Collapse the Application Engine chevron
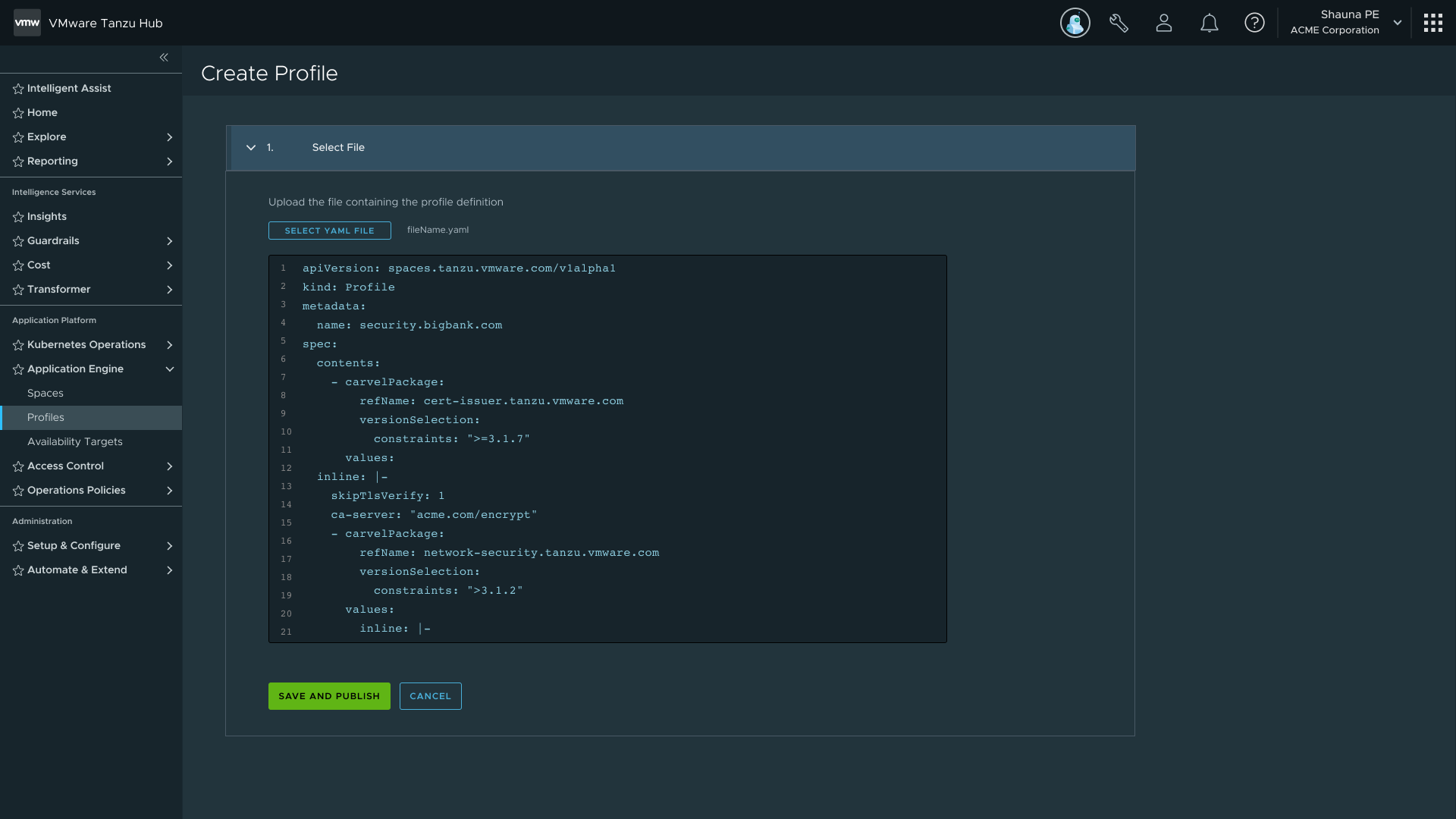The width and height of the screenshot is (1456, 819). point(169,369)
